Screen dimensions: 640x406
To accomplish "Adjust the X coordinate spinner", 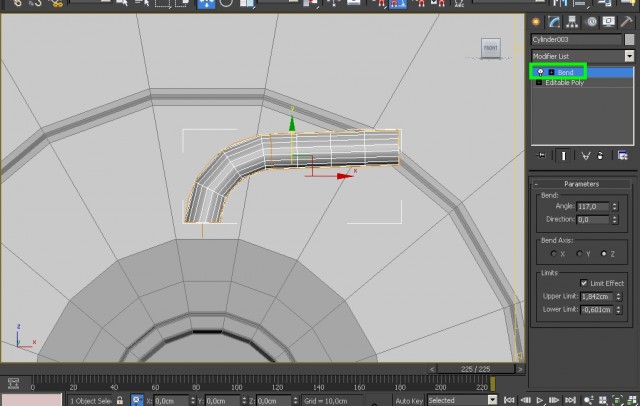I will tap(193, 401).
